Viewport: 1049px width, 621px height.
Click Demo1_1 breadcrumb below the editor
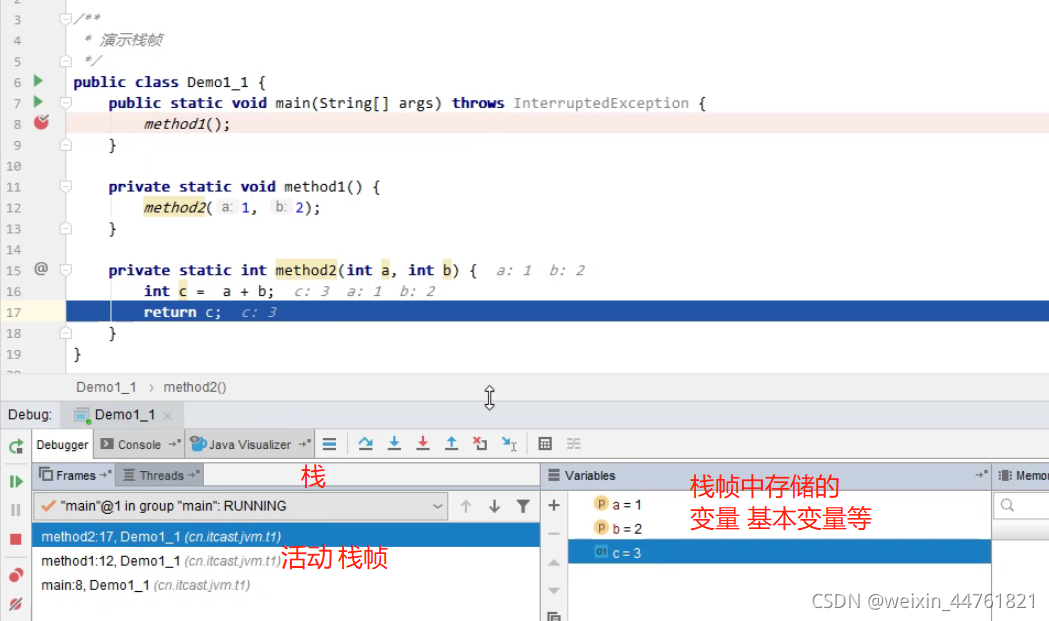[106, 387]
